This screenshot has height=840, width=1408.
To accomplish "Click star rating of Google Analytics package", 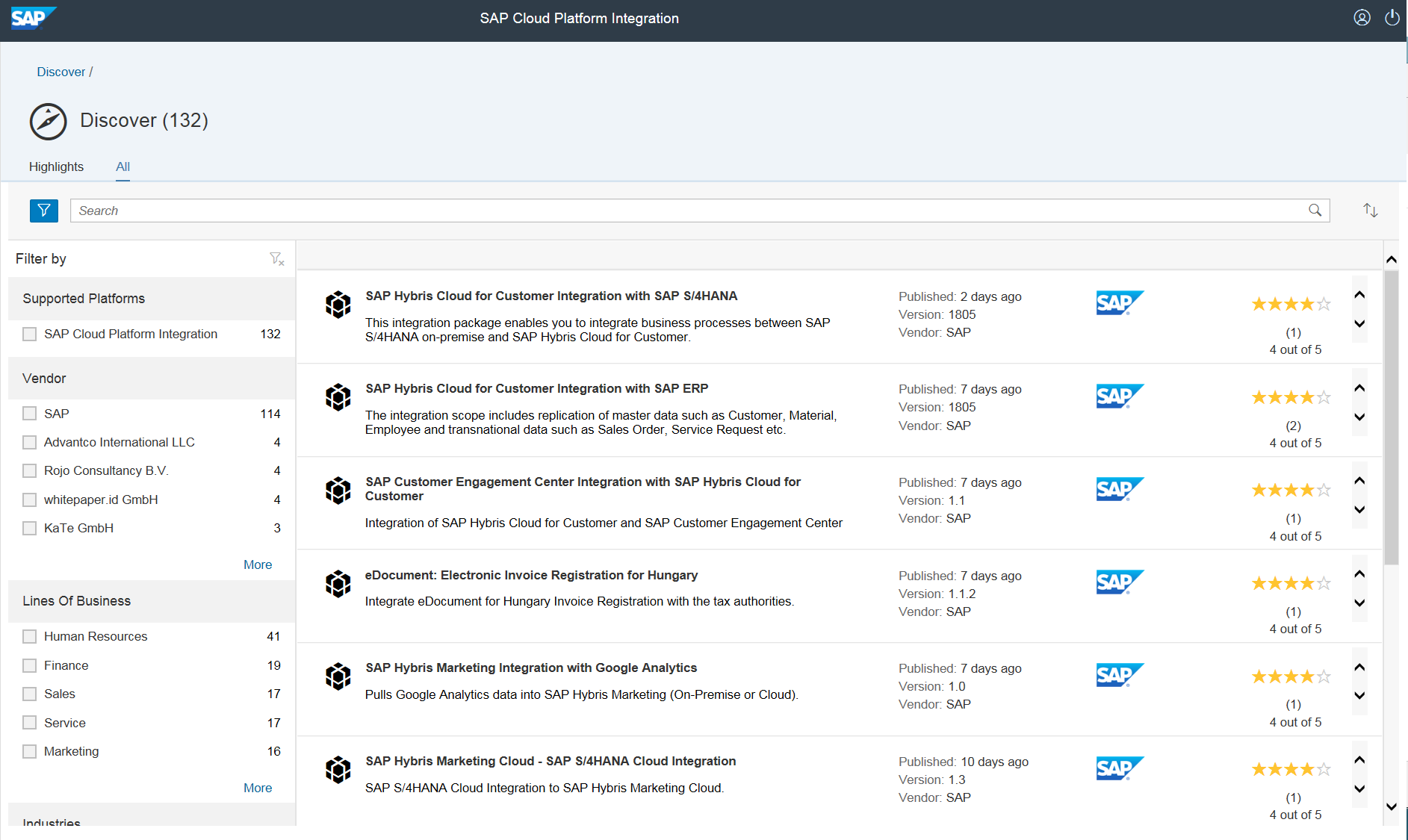I will coord(1291,677).
